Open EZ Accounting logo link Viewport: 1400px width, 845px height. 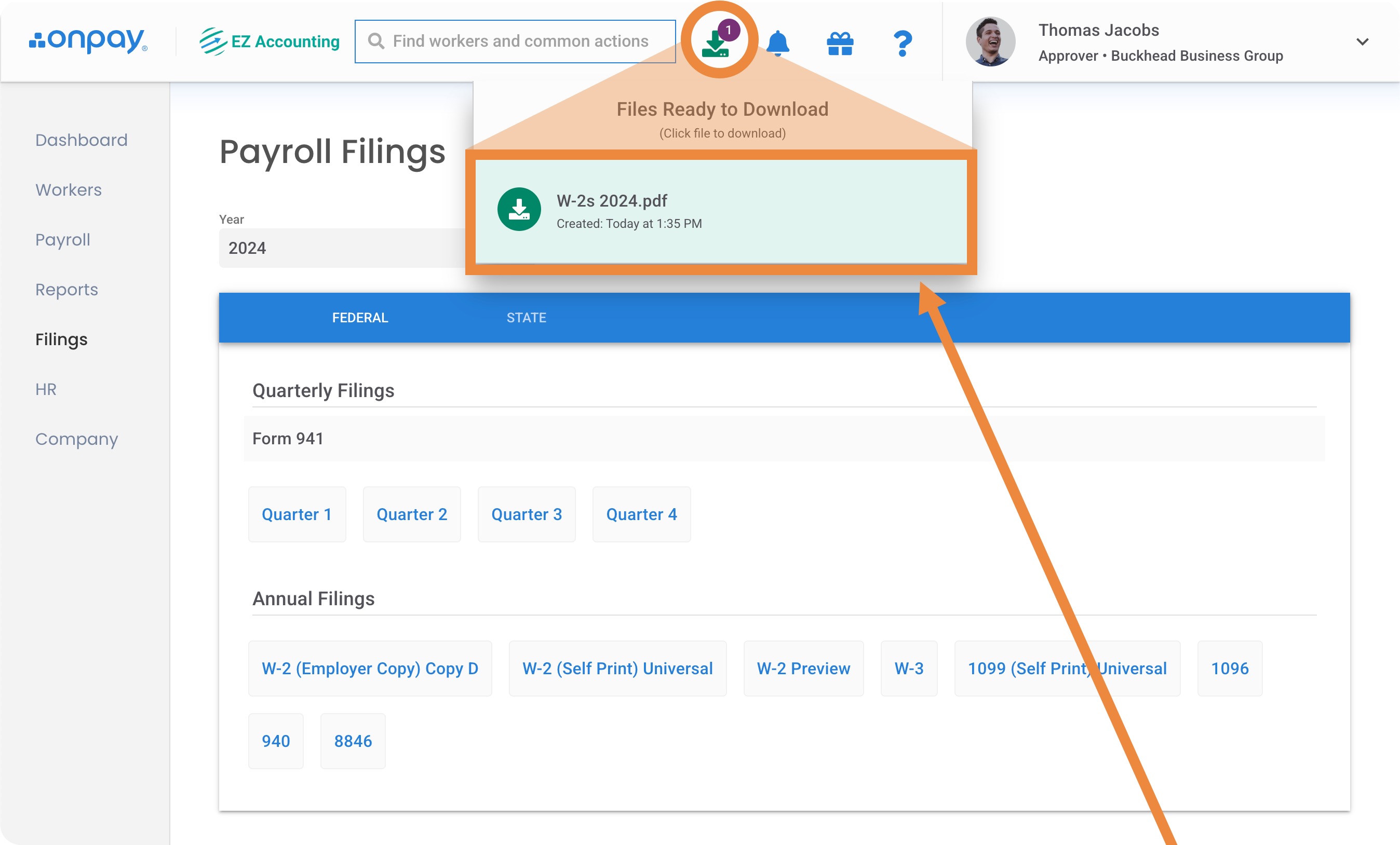coord(270,42)
